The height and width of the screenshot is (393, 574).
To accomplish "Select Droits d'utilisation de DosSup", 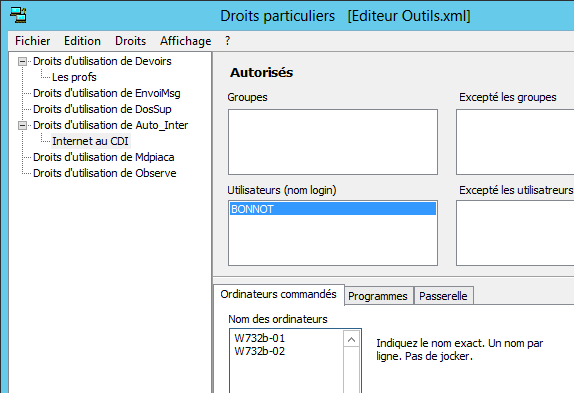I will click(x=102, y=109).
